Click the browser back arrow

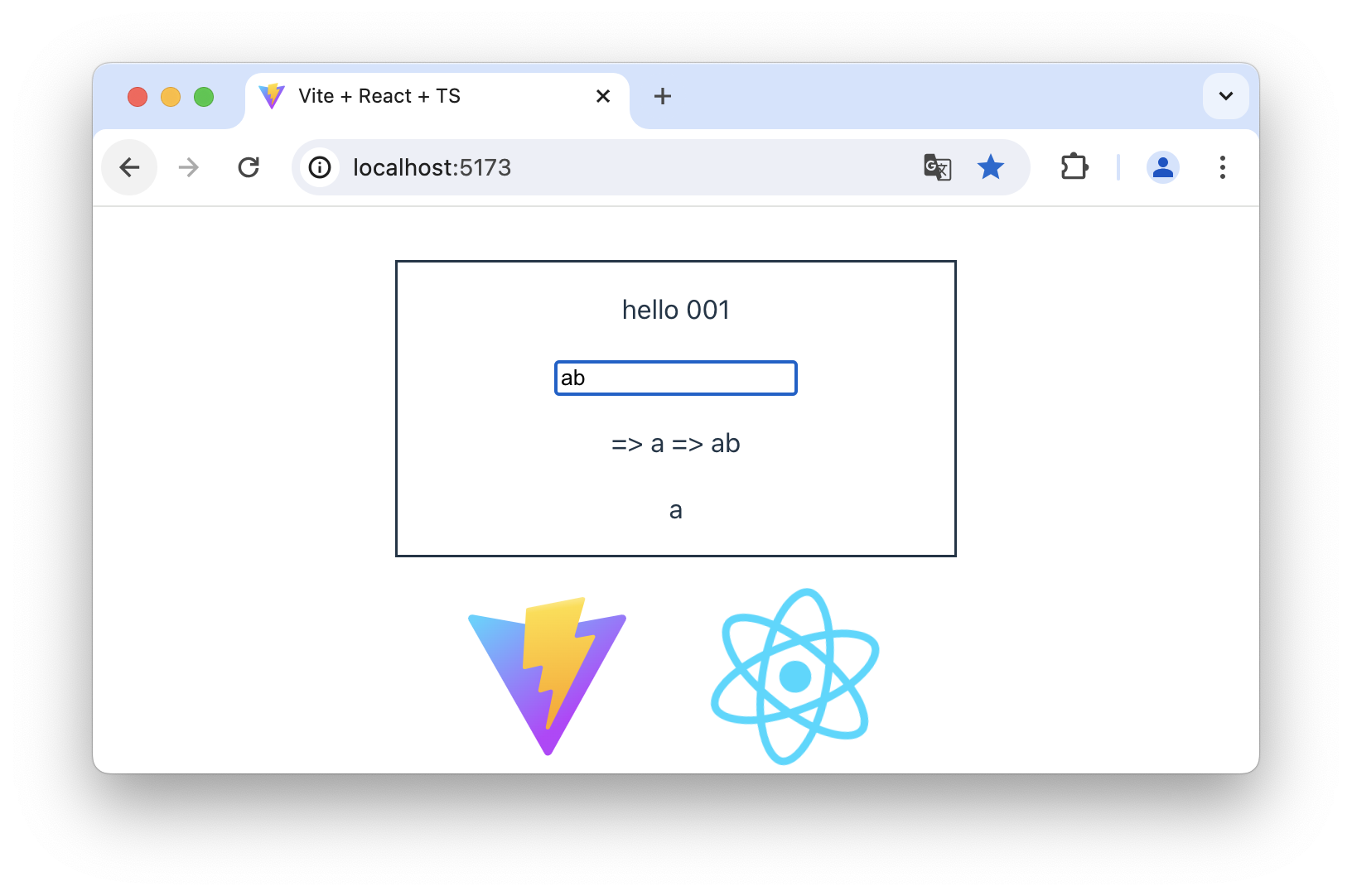point(129,167)
